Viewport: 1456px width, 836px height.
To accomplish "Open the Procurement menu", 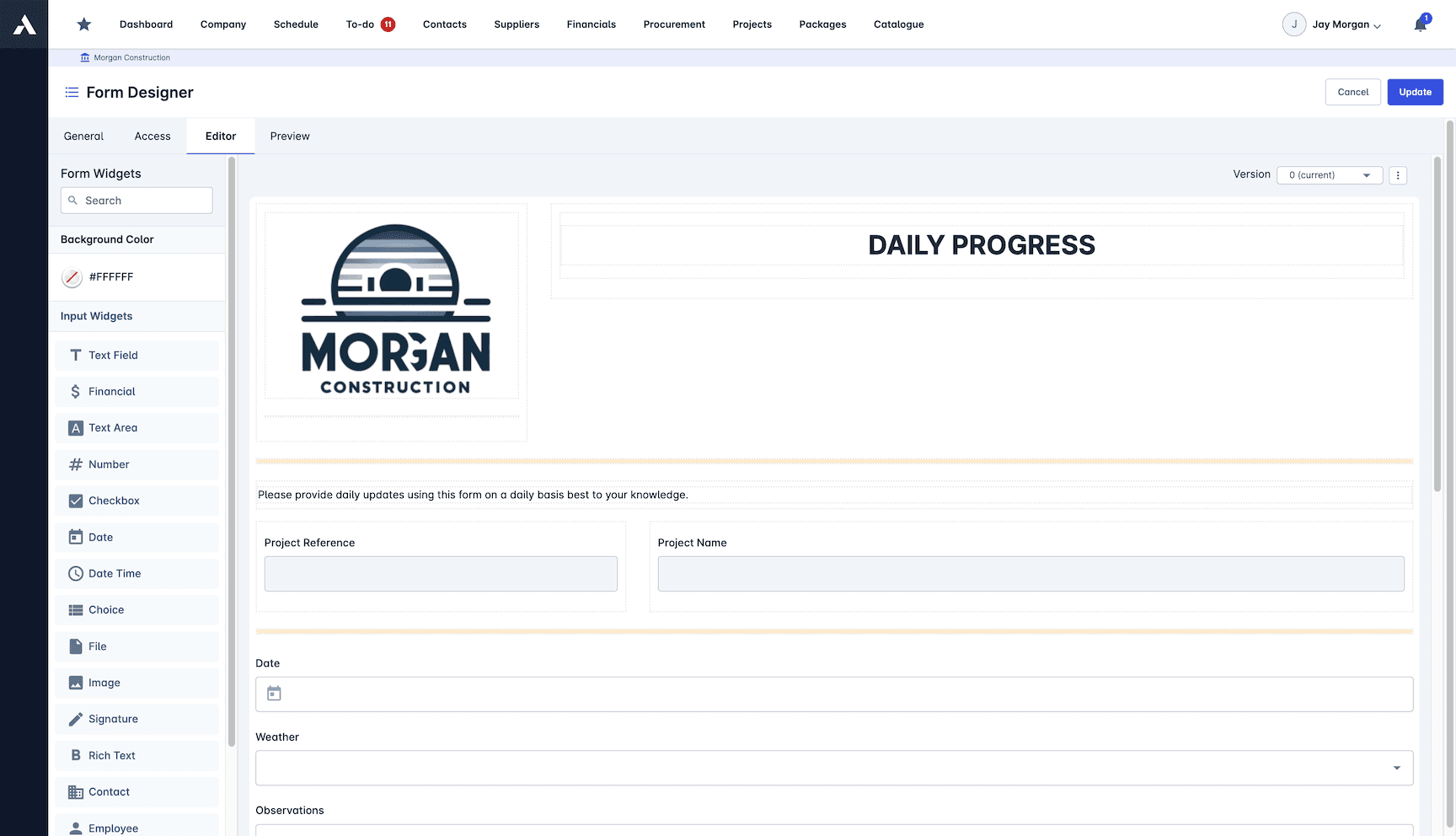I will (673, 24).
